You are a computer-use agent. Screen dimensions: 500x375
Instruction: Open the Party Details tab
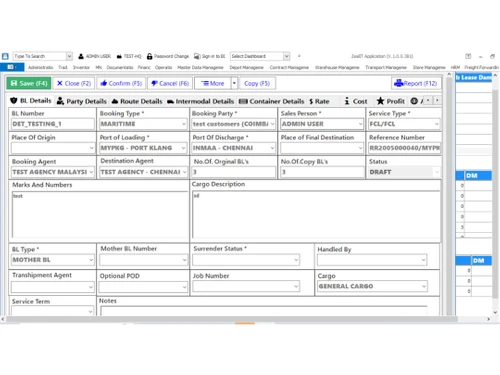82,101
